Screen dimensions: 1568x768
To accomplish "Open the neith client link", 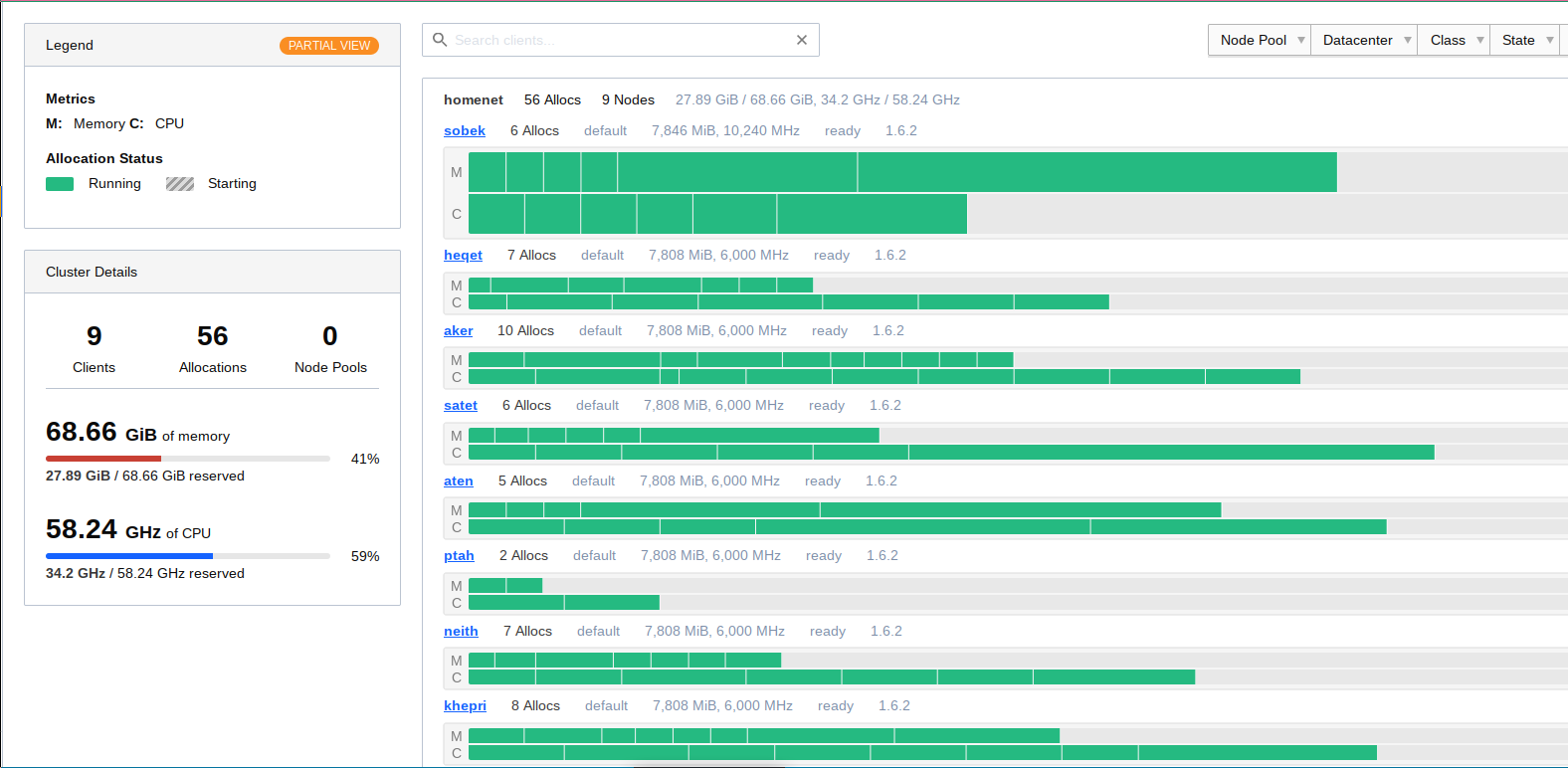I will tap(461, 631).
